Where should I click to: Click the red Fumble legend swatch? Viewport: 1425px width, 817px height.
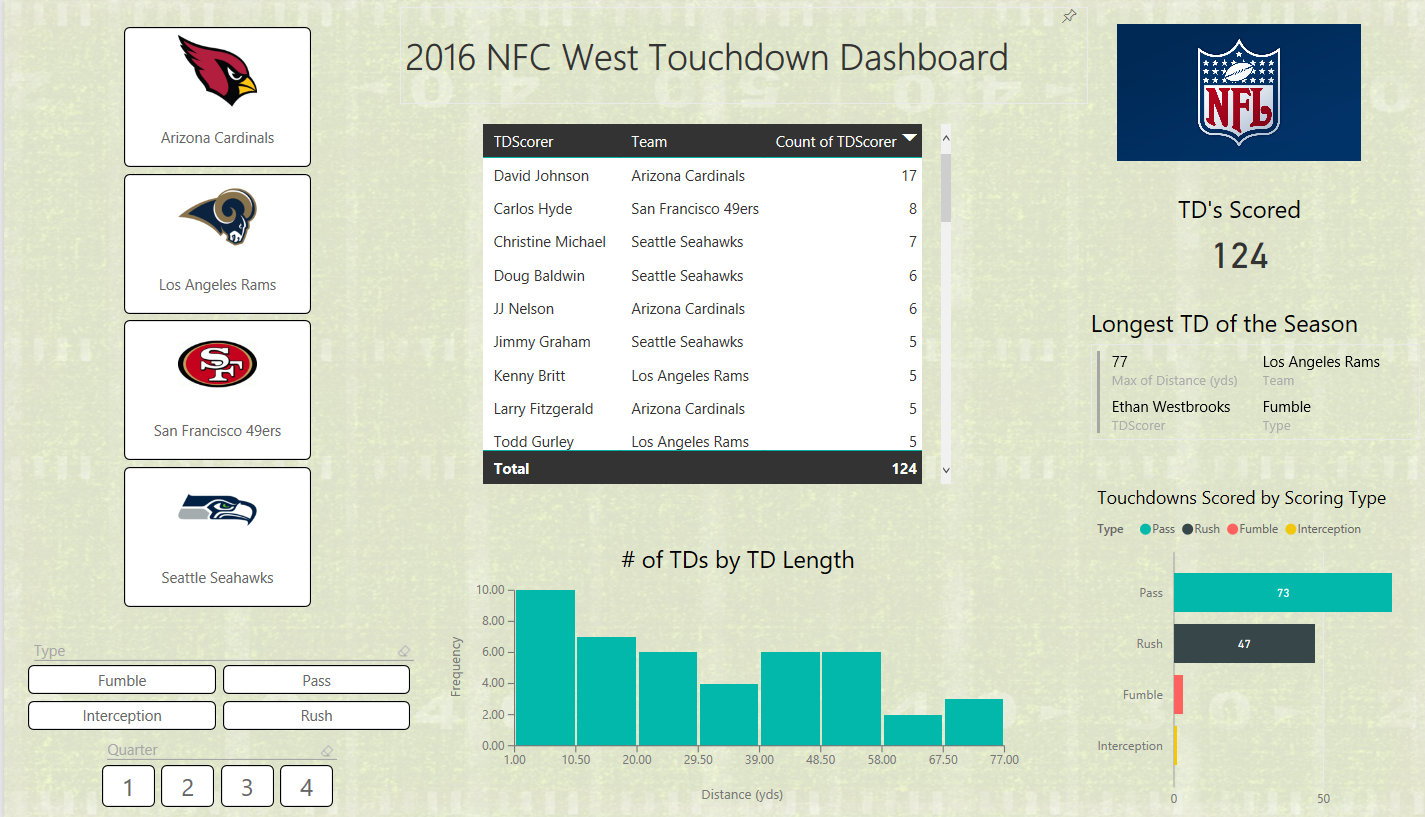click(x=1233, y=529)
